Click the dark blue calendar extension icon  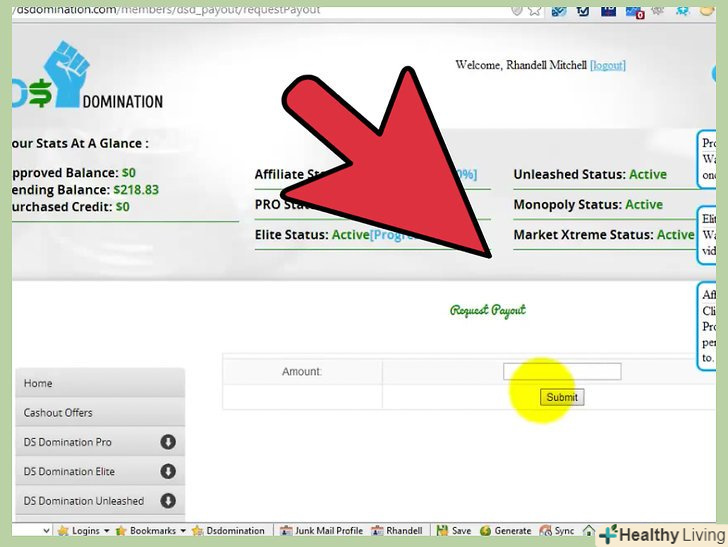608,10
